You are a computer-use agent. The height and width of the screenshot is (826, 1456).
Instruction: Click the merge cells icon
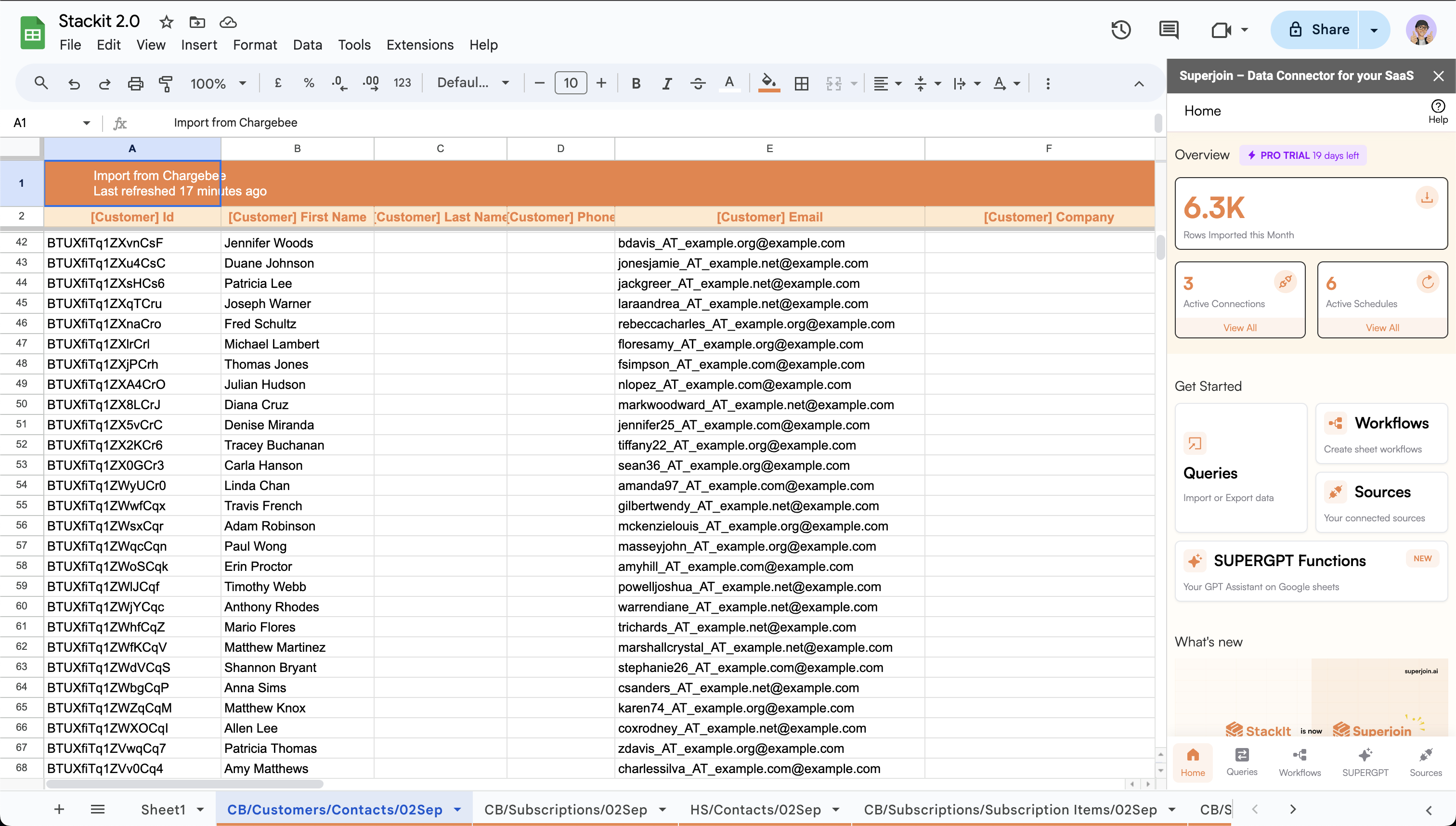click(x=833, y=84)
